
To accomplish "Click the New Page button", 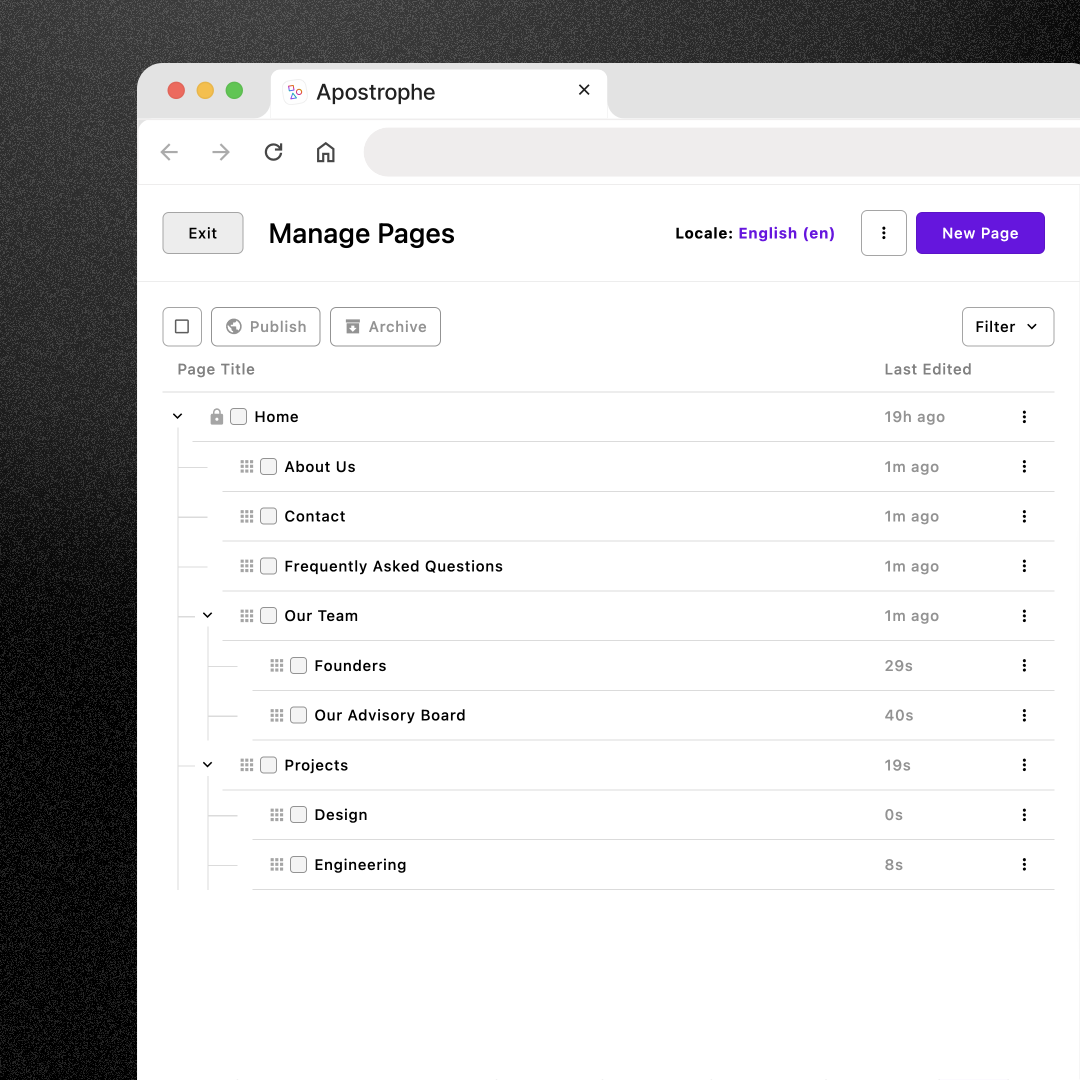I will click(x=980, y=232).
